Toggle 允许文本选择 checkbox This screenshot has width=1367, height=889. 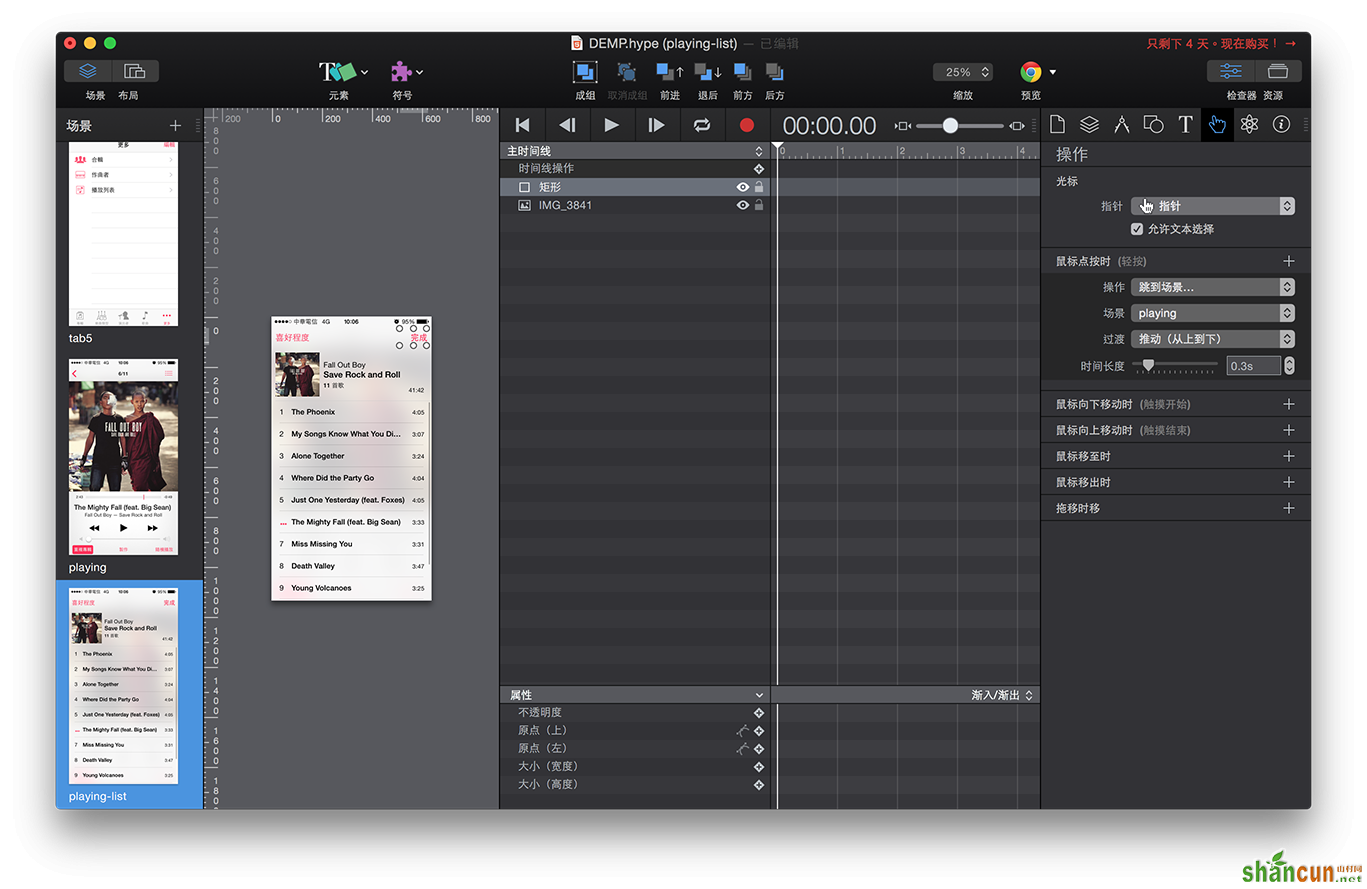click(x=1137, y=229)
